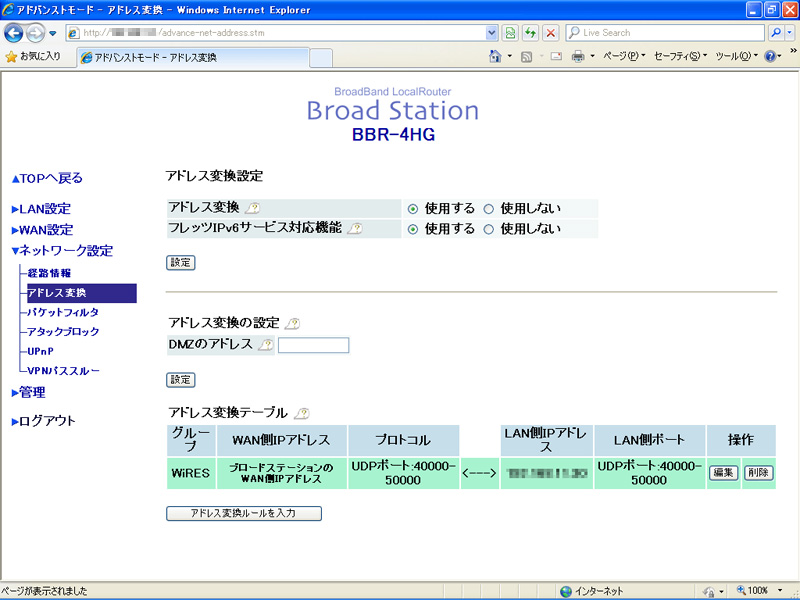
Task: Click the Help question mark icon
Action: (770, 56)
